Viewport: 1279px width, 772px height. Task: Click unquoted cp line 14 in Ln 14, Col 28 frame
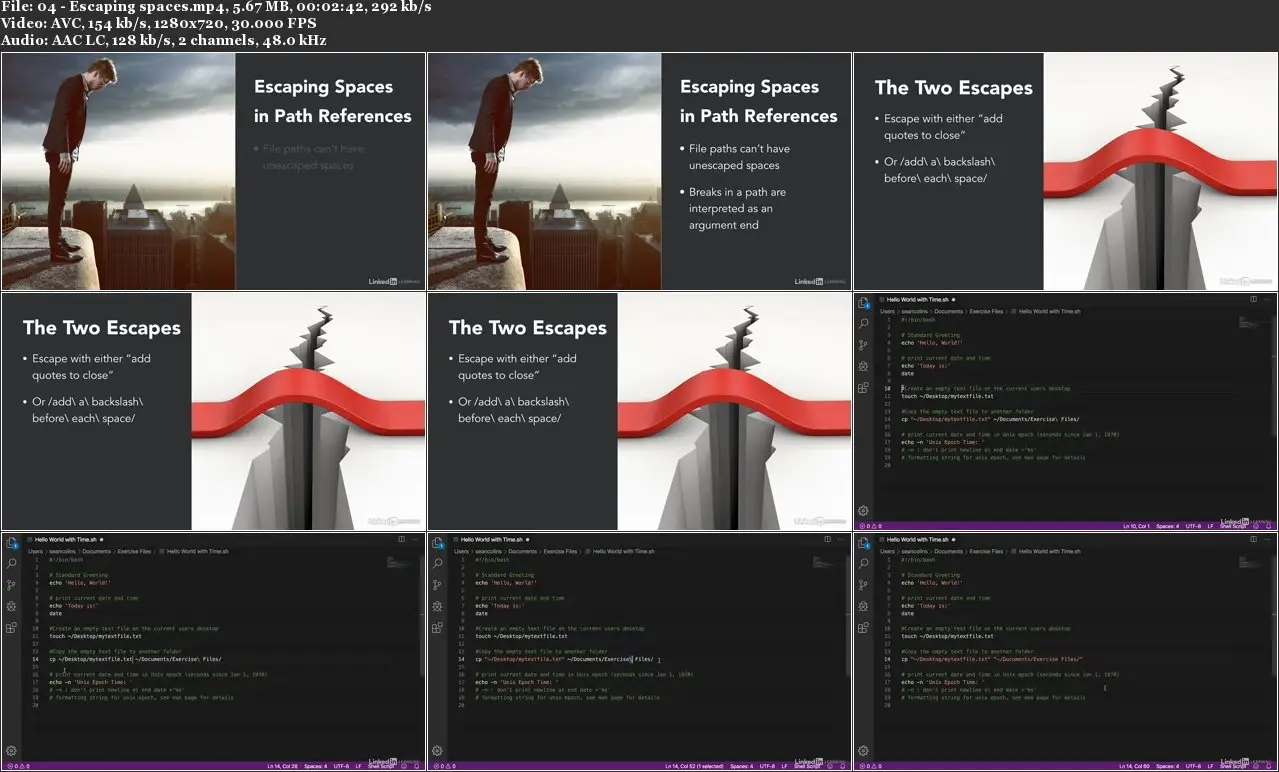[135, 659]
